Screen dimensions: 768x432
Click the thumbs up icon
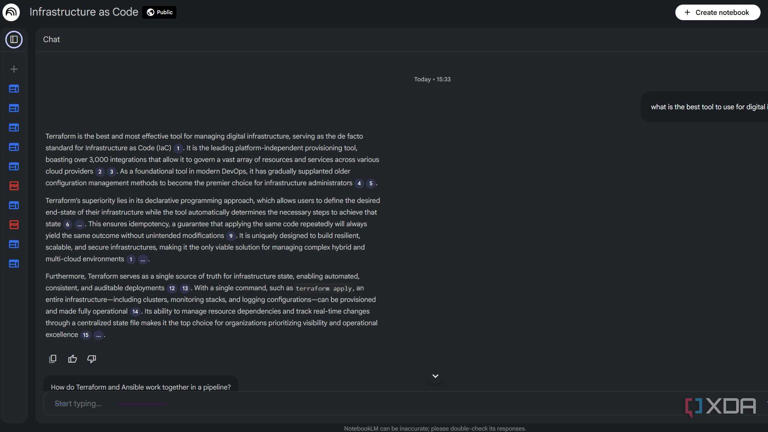[72, 359]
